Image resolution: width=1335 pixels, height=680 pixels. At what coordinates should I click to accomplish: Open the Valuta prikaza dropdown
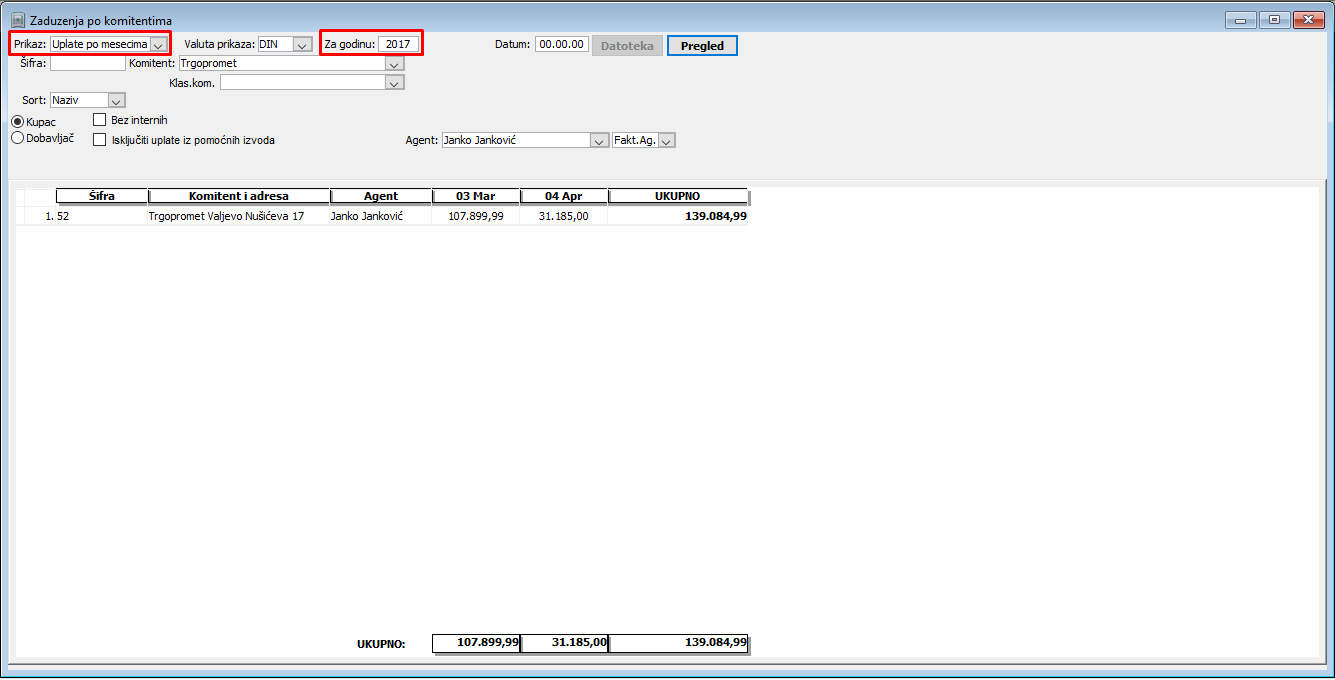pyautogui.click(x=302, y=45)
